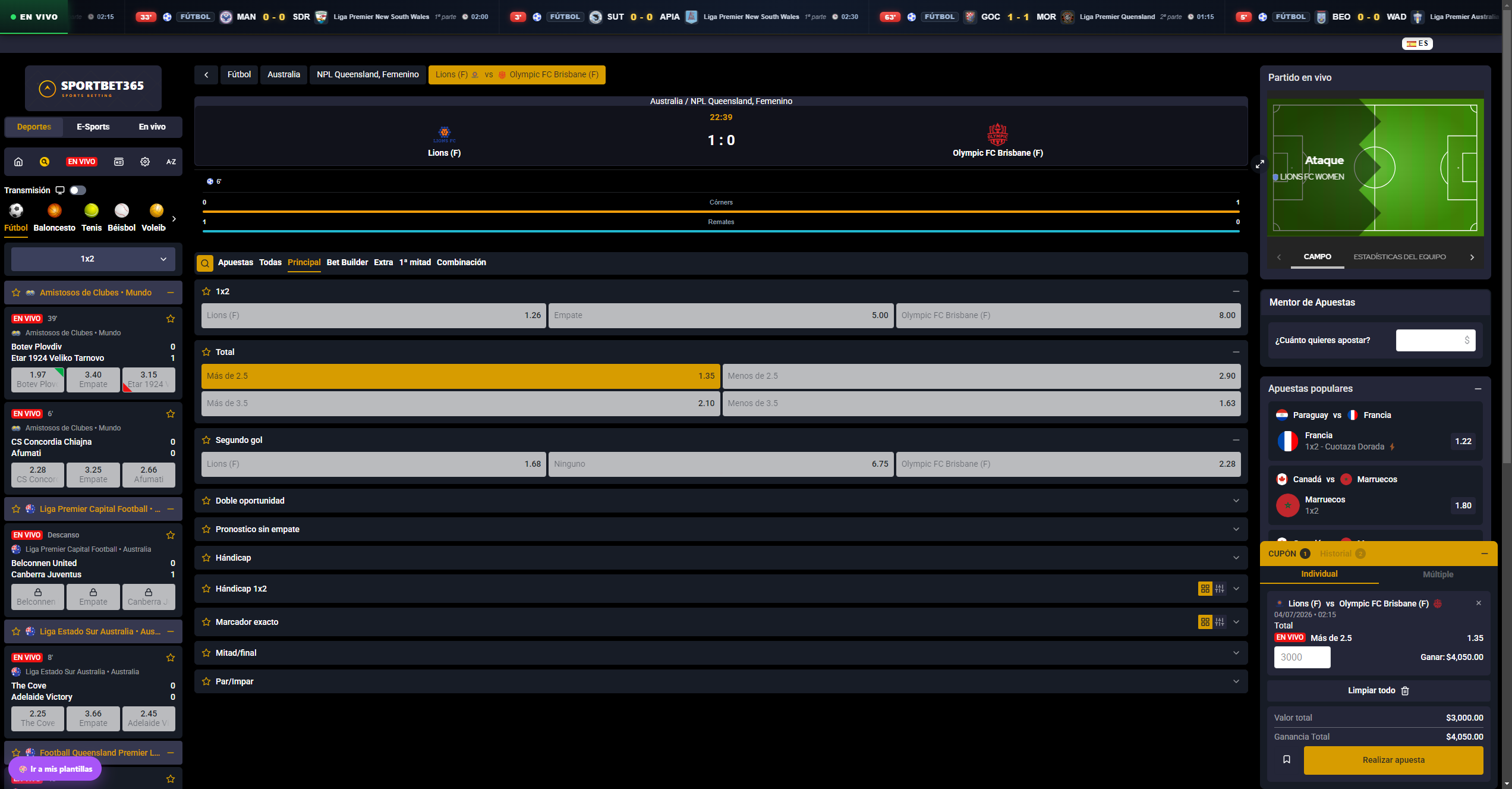Select Más de 3.5 odds 2.10

[461, 404]
